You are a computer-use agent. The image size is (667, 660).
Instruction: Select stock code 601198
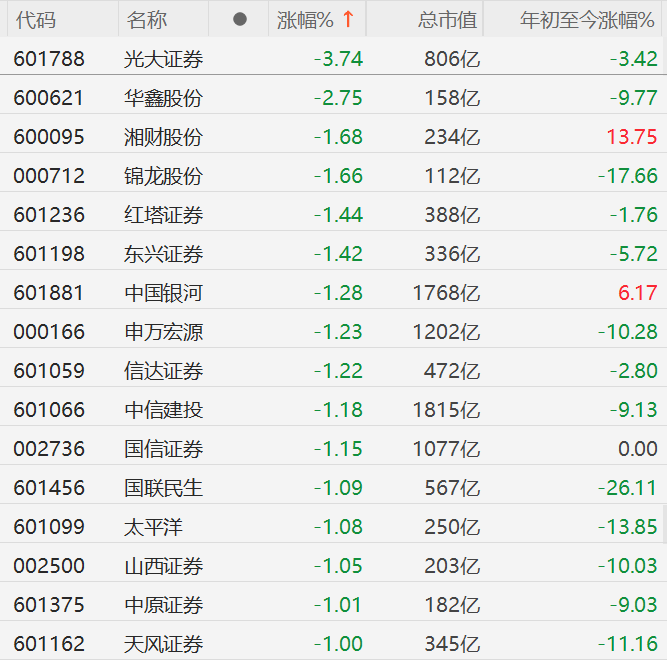click(49, 254)
